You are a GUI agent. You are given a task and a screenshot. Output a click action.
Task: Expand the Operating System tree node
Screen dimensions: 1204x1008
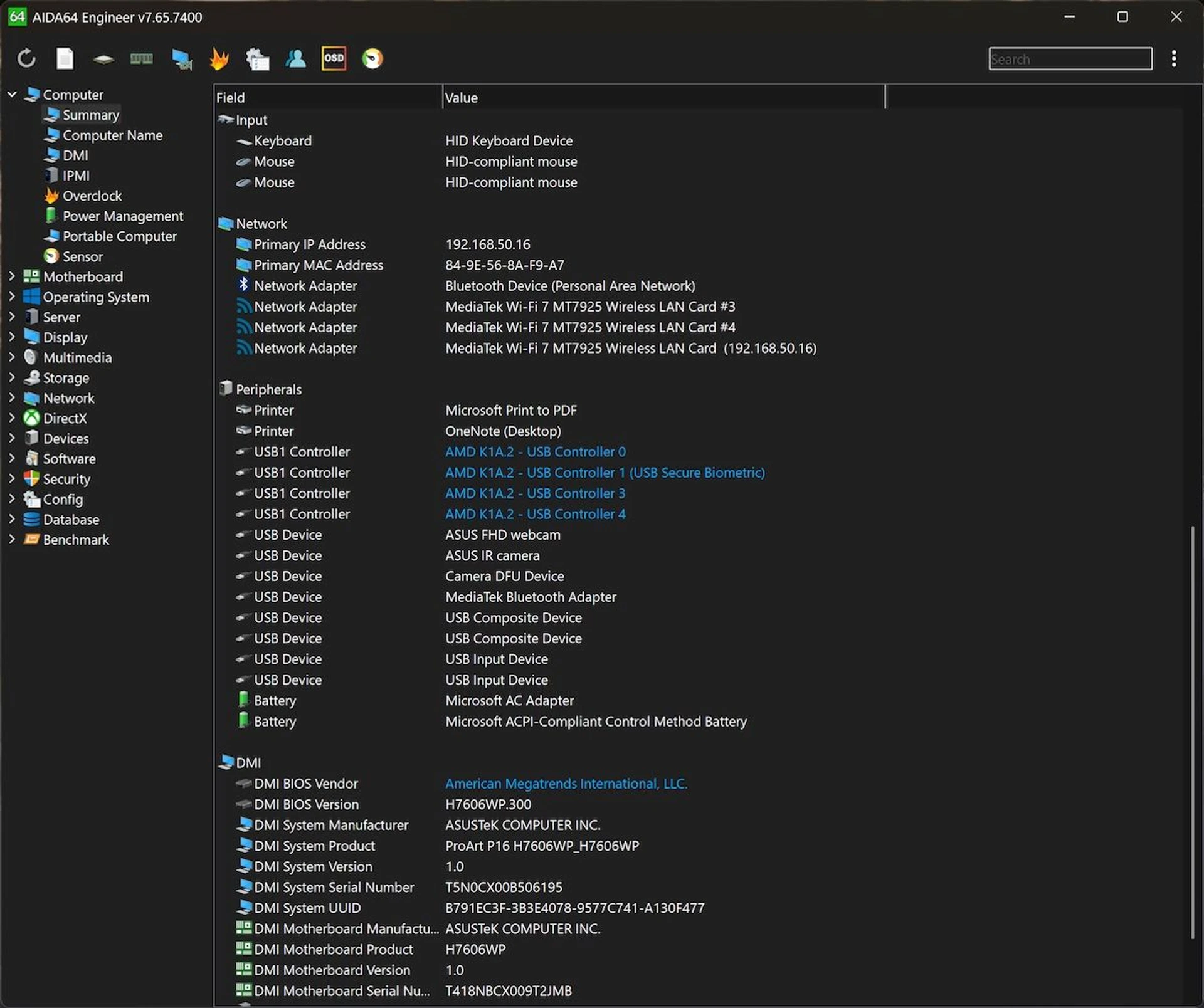click(12, 296)
